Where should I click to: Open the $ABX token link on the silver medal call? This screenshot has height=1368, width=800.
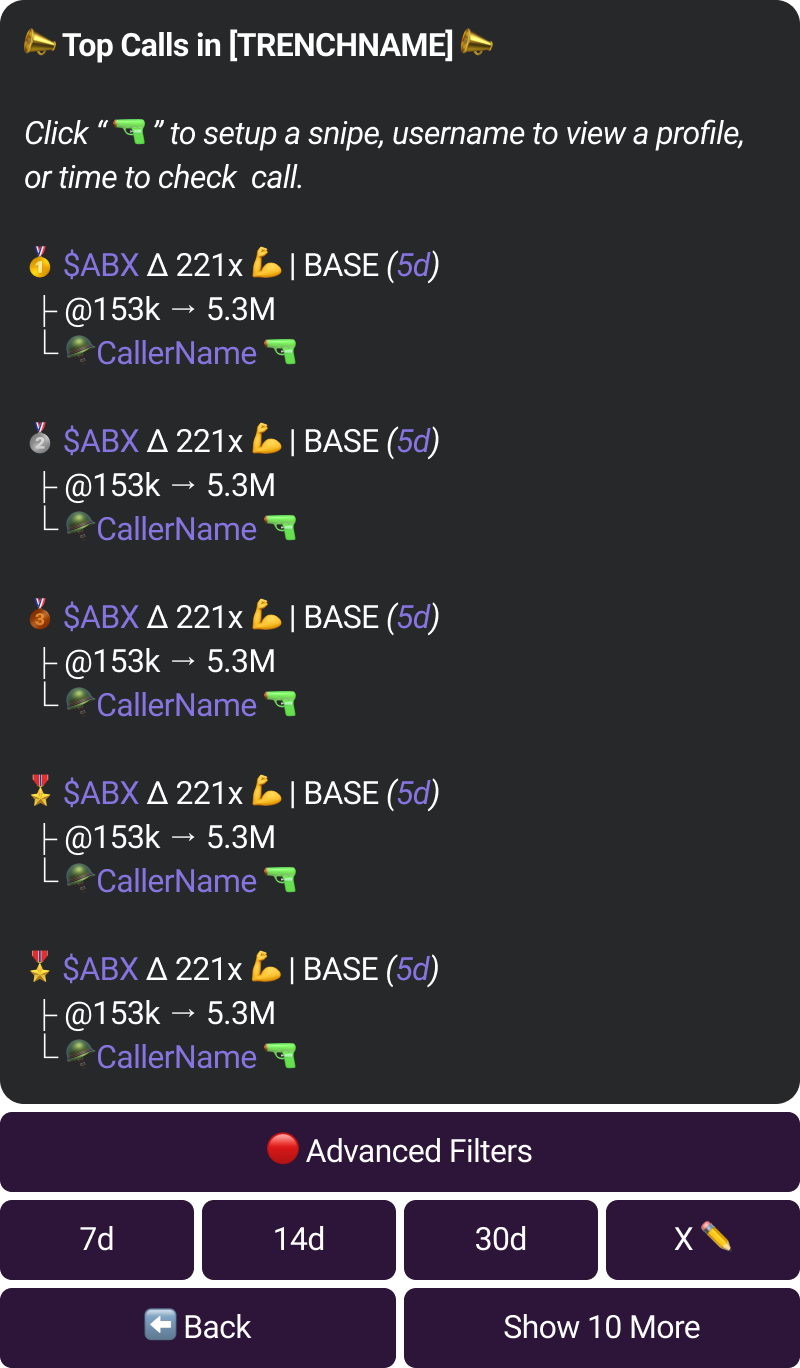[x=101, y=441]
